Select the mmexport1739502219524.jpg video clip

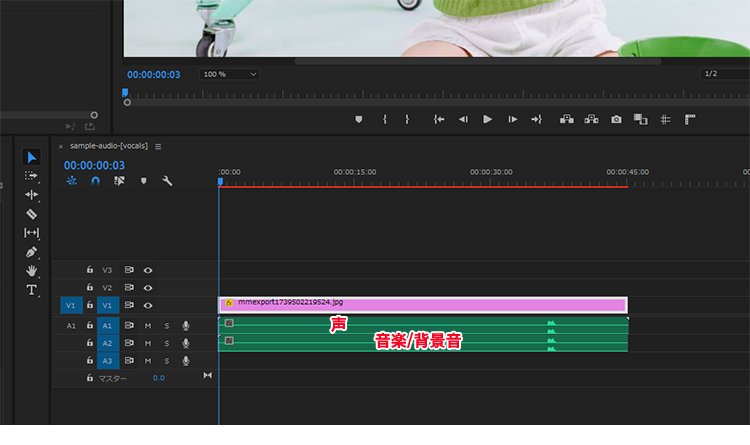pos(423,305)
